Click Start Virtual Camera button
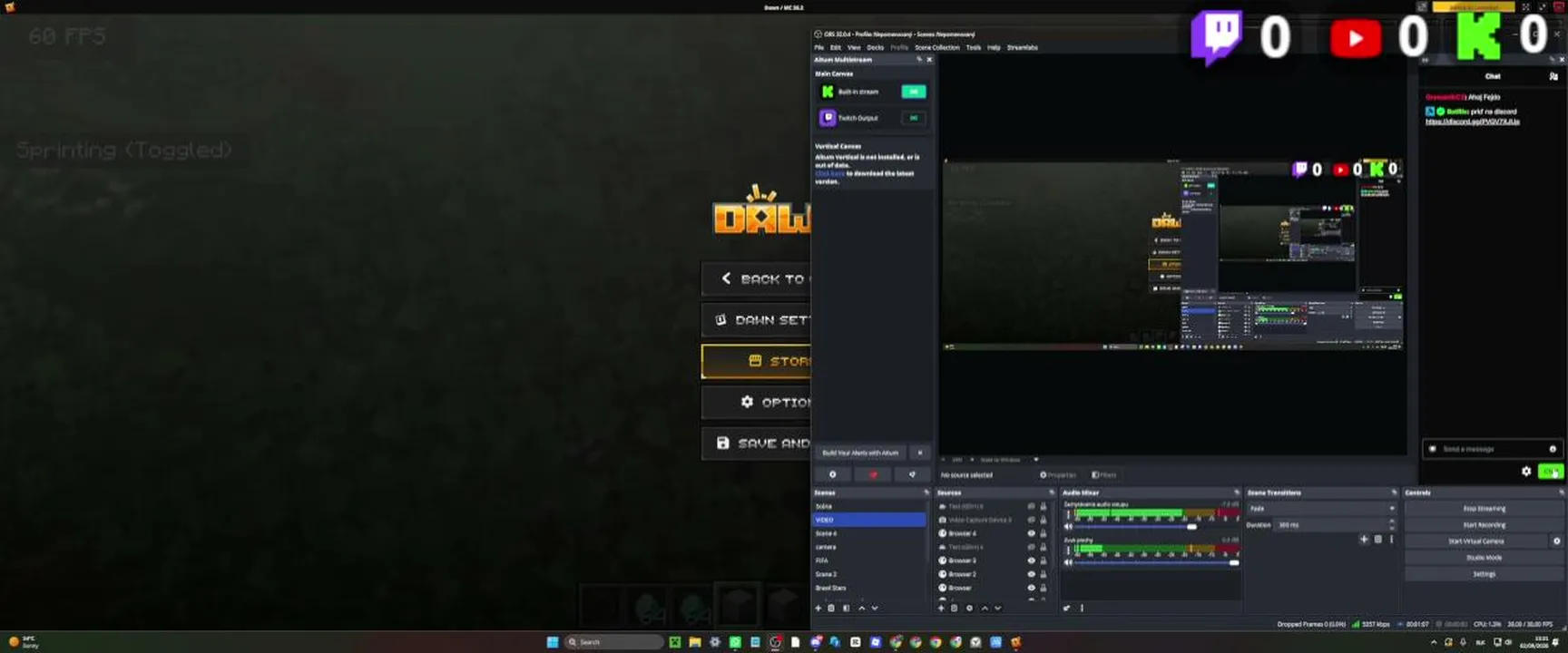 (1476, 541)
